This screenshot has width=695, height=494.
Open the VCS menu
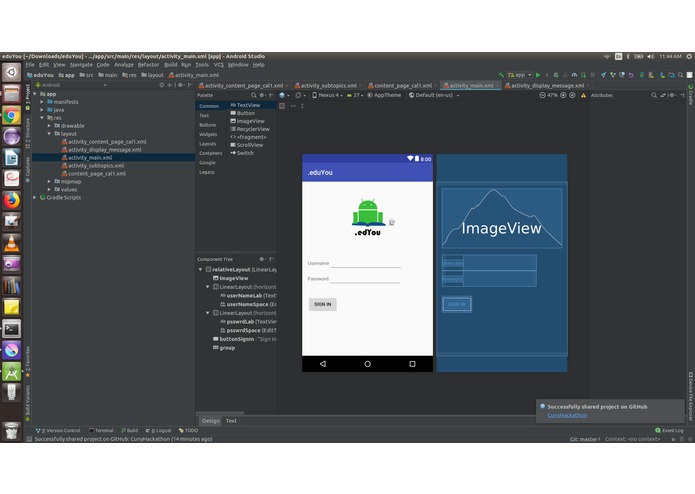coord(219,65)
